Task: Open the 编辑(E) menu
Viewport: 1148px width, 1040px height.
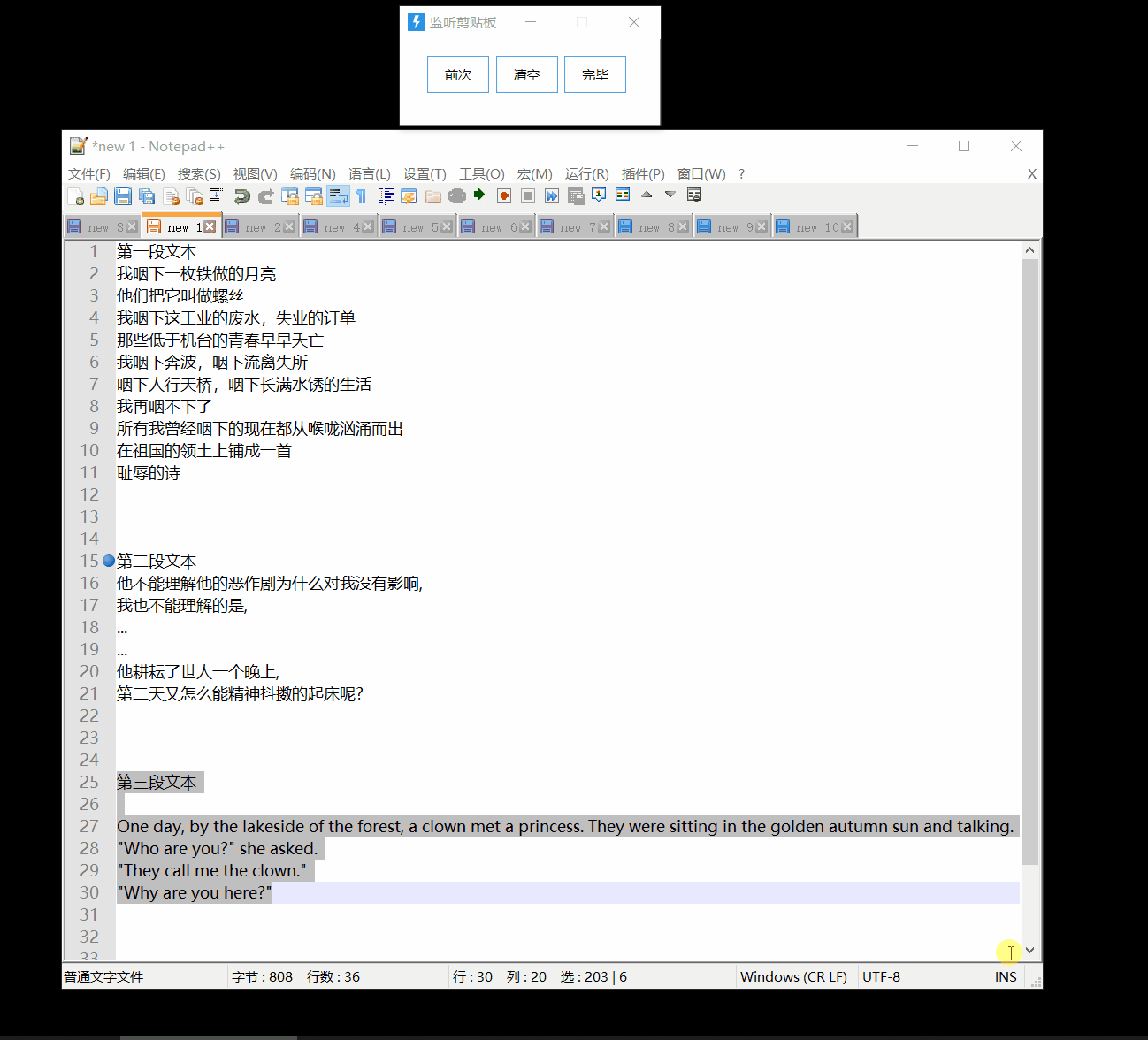Action: [144, 173]
